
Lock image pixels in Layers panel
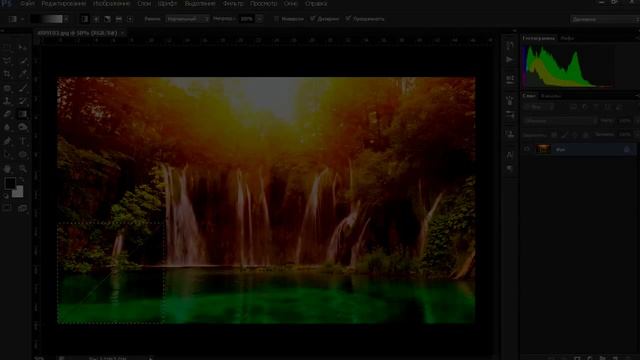[565, 135]
